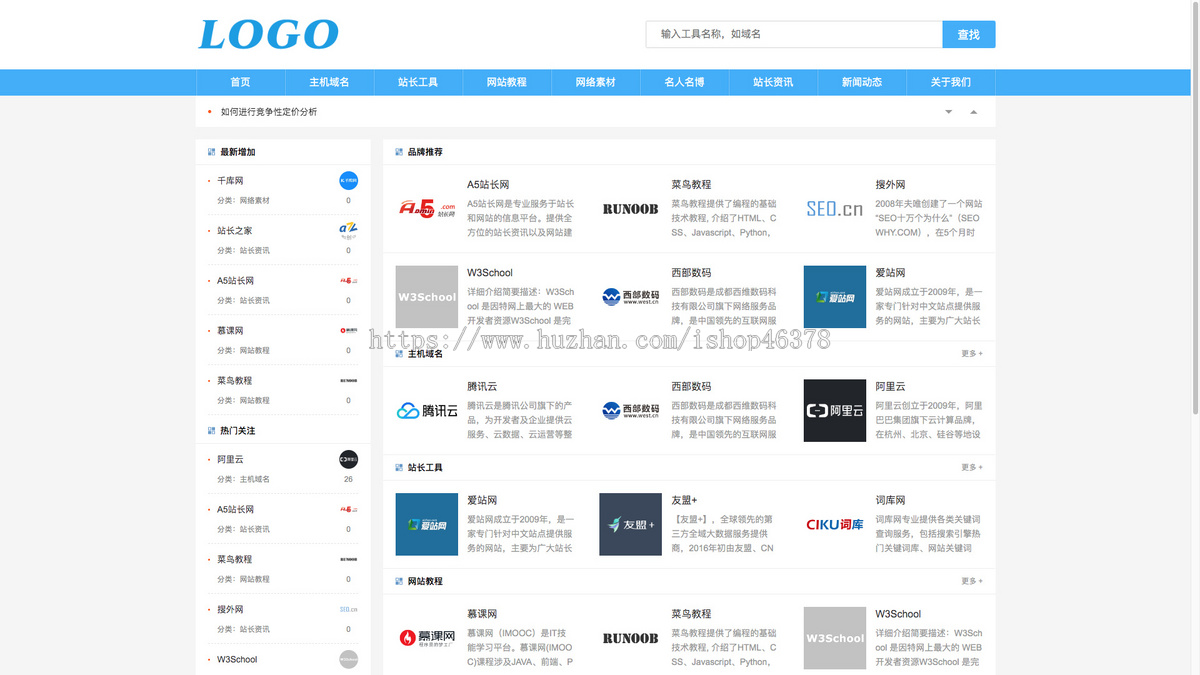
Task: Click the blue 查找 search button
Action: pyautogui.click(x=969, y=34)
